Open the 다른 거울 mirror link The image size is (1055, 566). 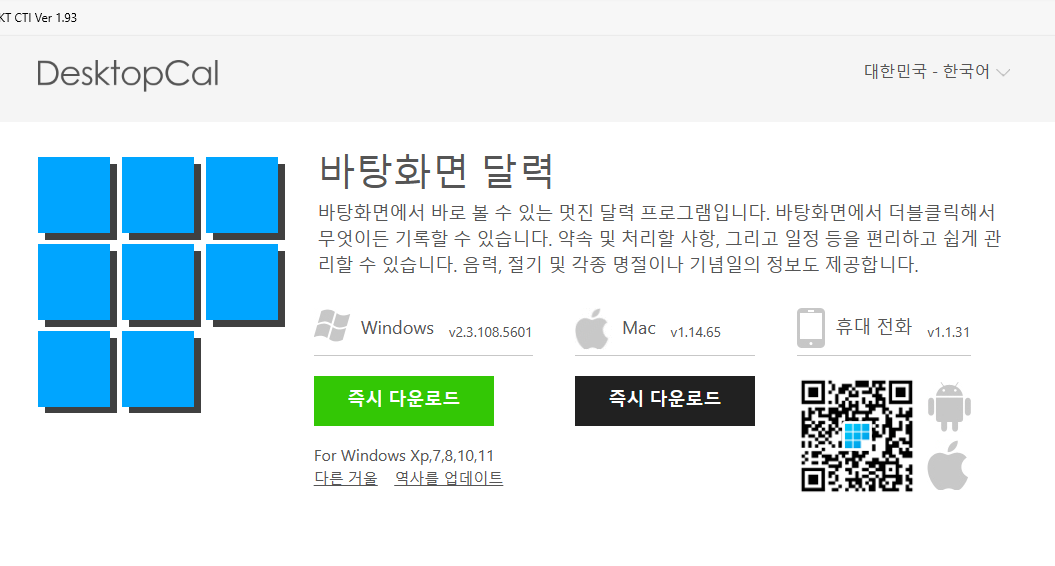pos(346,478)
